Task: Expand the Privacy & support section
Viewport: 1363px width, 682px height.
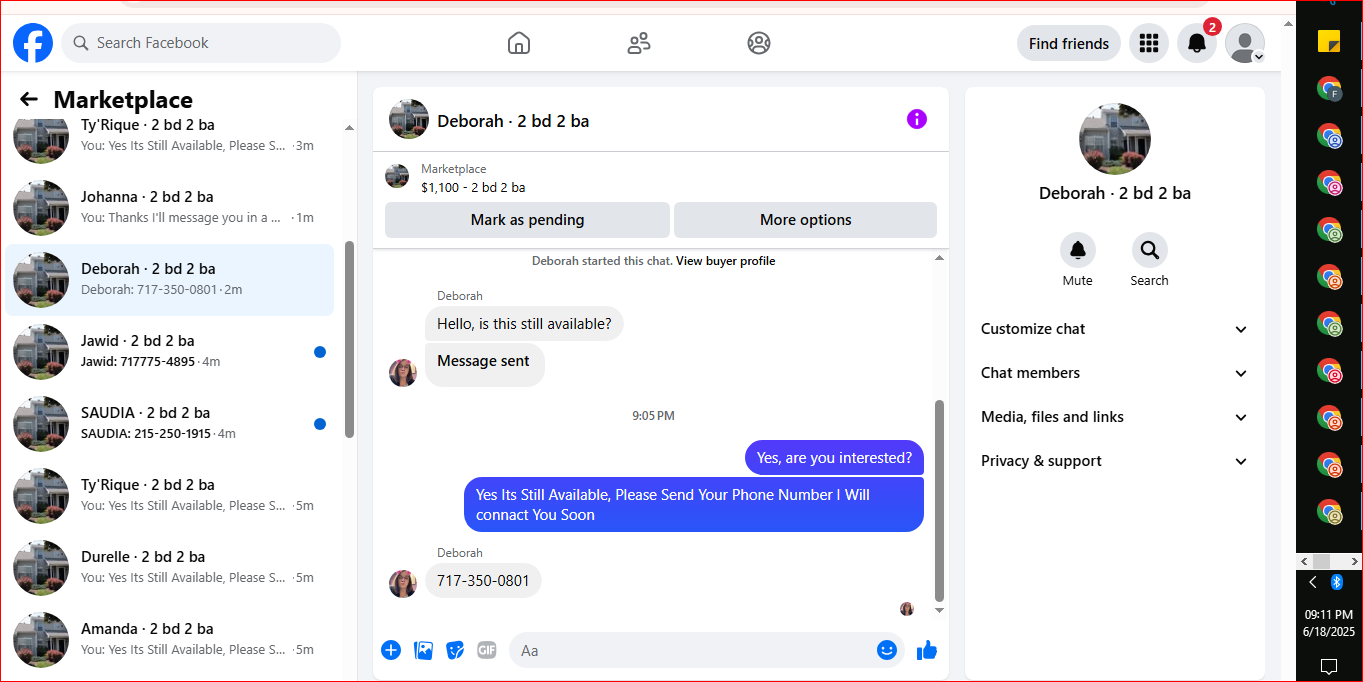Action: click(1114, 461)
